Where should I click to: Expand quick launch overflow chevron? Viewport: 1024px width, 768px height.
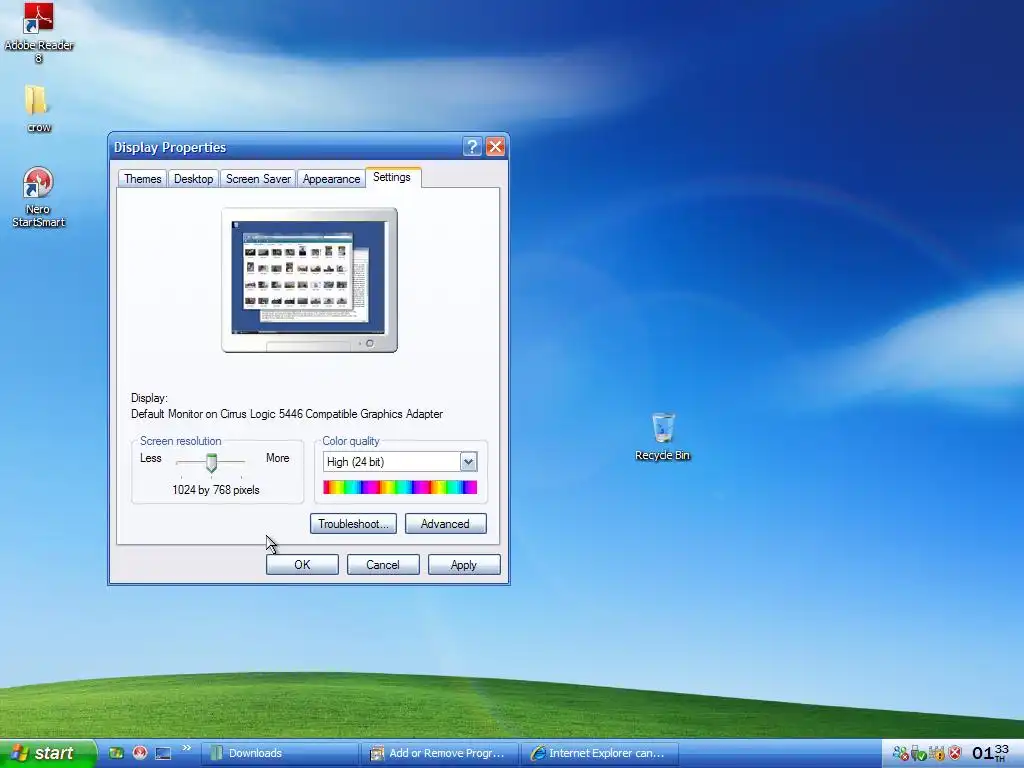pyautogui.click(x=186, y=748)
